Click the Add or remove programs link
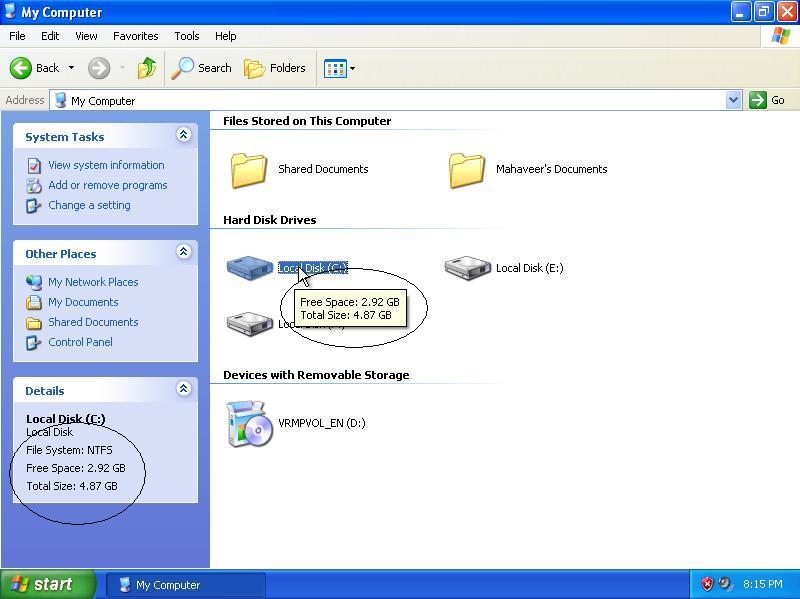800x599 pixels. (x=108, y=185)
